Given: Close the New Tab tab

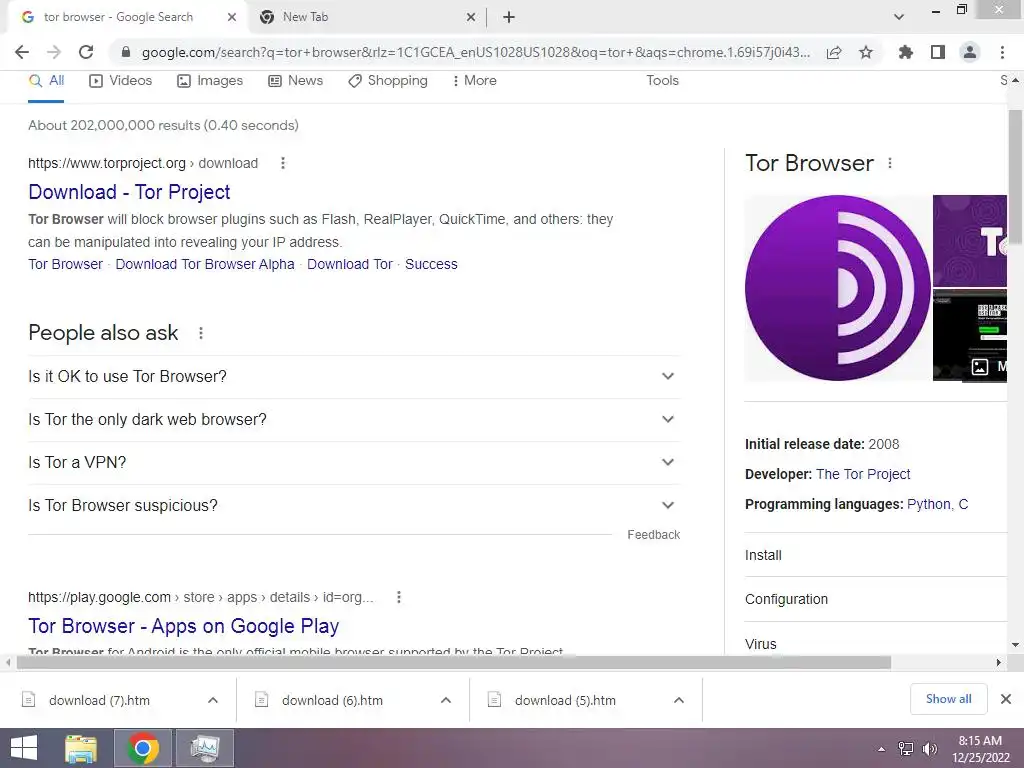Looking at the screenshot, I should tap(471, 18).
